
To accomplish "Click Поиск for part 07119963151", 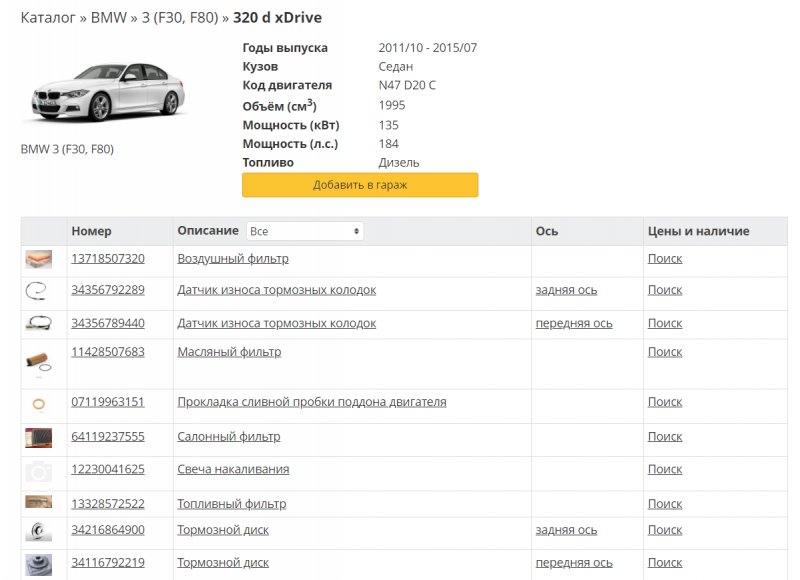I will (665, 402).
